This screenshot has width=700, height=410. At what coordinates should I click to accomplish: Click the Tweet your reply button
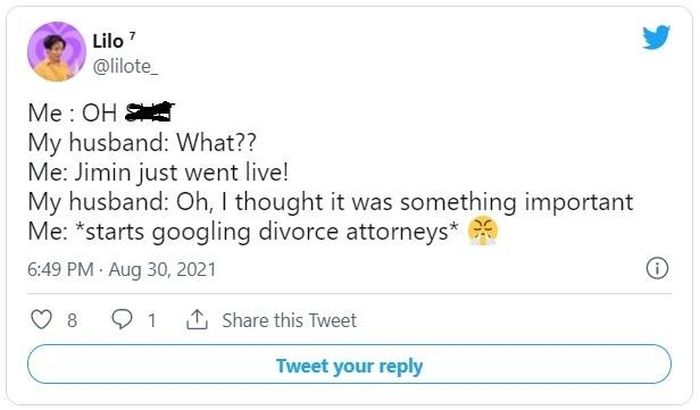pyautogui.click(x=349, y=364)
